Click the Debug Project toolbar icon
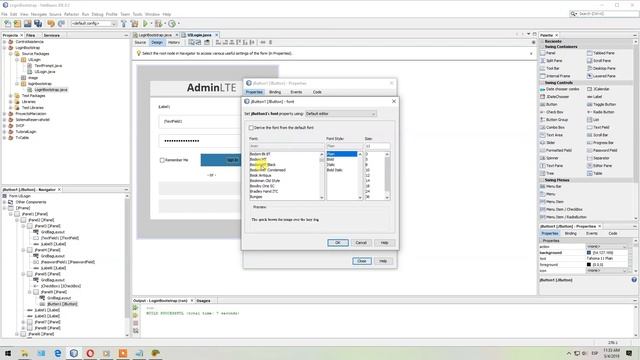This screenshot has width=640, height=360. click(x=158, y=24)
